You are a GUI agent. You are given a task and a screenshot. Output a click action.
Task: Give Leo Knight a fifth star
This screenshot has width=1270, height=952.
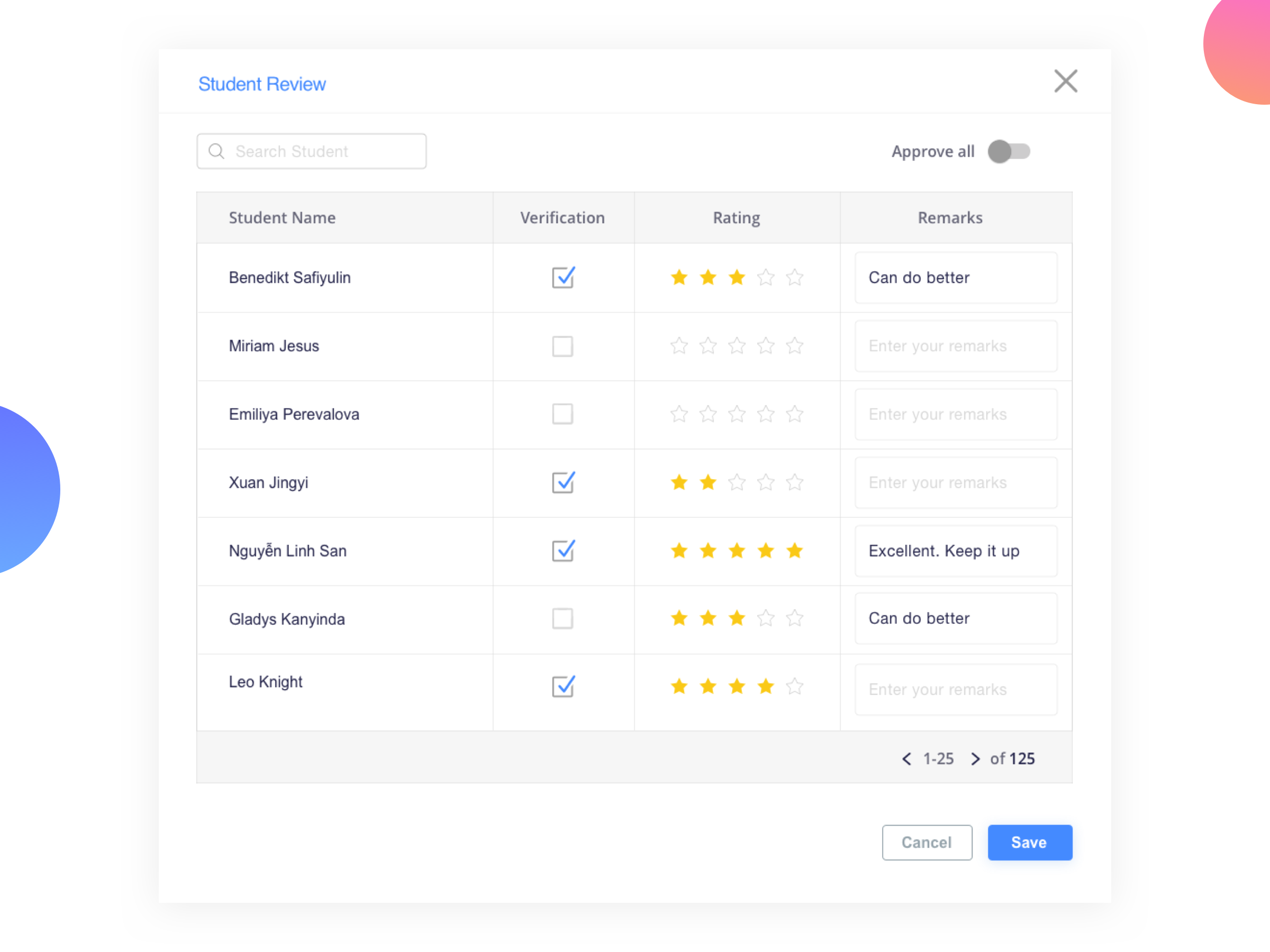click(795, 686)
